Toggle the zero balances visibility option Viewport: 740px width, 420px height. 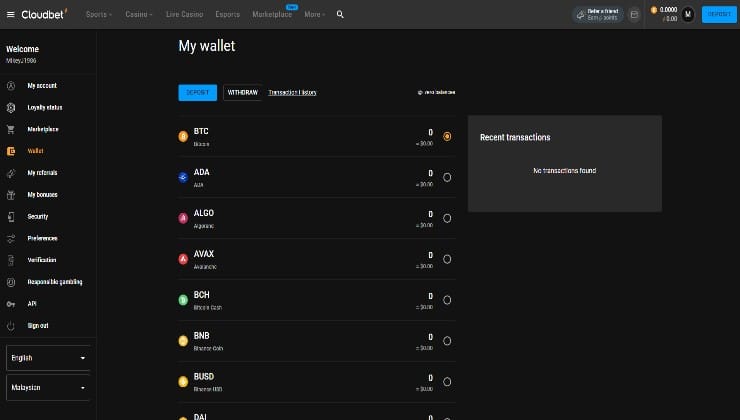point(437,92)
